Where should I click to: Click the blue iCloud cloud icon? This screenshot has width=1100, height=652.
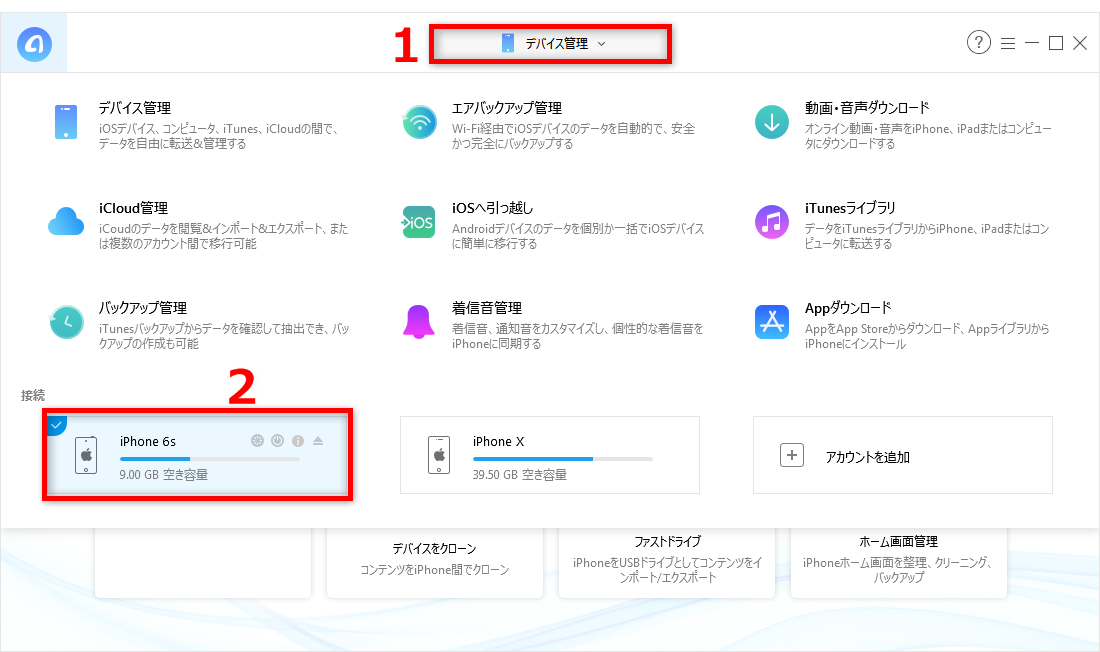pos(66,222)
